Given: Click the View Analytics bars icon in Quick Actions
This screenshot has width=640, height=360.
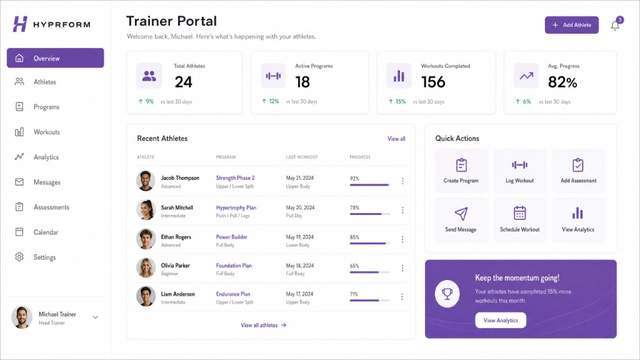Looking at the screenshot, I should [x=578, y=213].
